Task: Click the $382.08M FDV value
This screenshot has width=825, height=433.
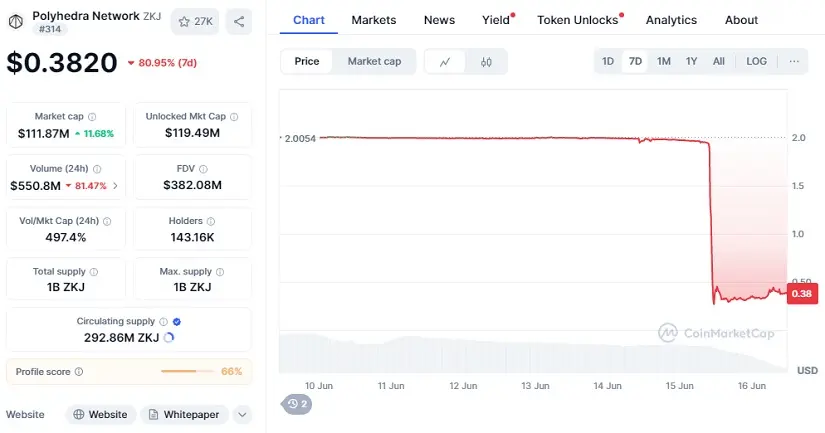Action: coord(193,185)
